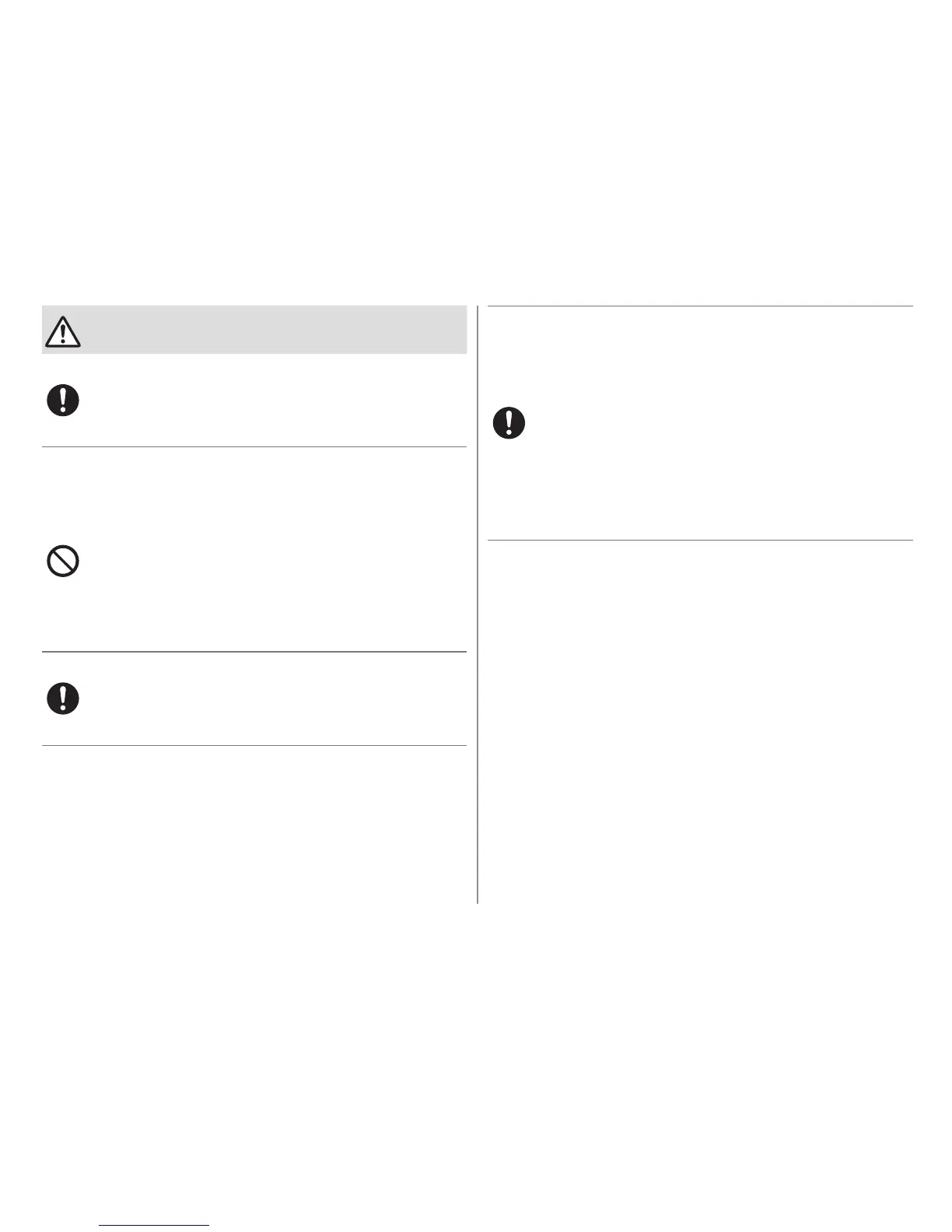
Task: Click blank text area beside last left exclamation icon
Action: pos(272,698)
